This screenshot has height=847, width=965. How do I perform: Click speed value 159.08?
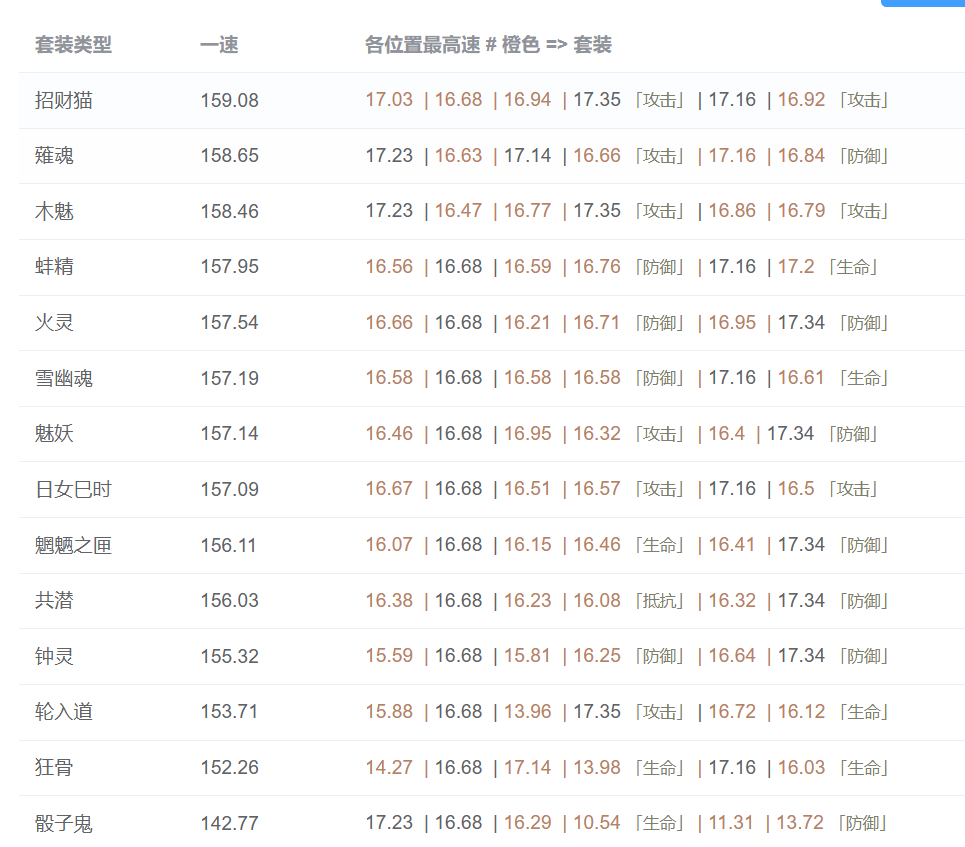230,100
